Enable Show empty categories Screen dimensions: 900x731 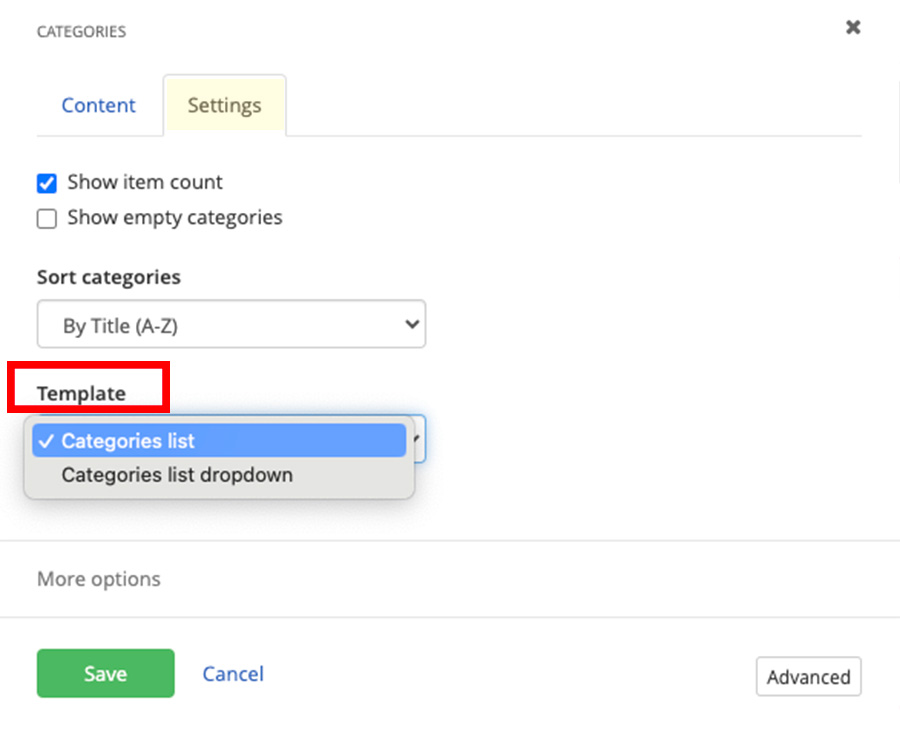[46, 218]
